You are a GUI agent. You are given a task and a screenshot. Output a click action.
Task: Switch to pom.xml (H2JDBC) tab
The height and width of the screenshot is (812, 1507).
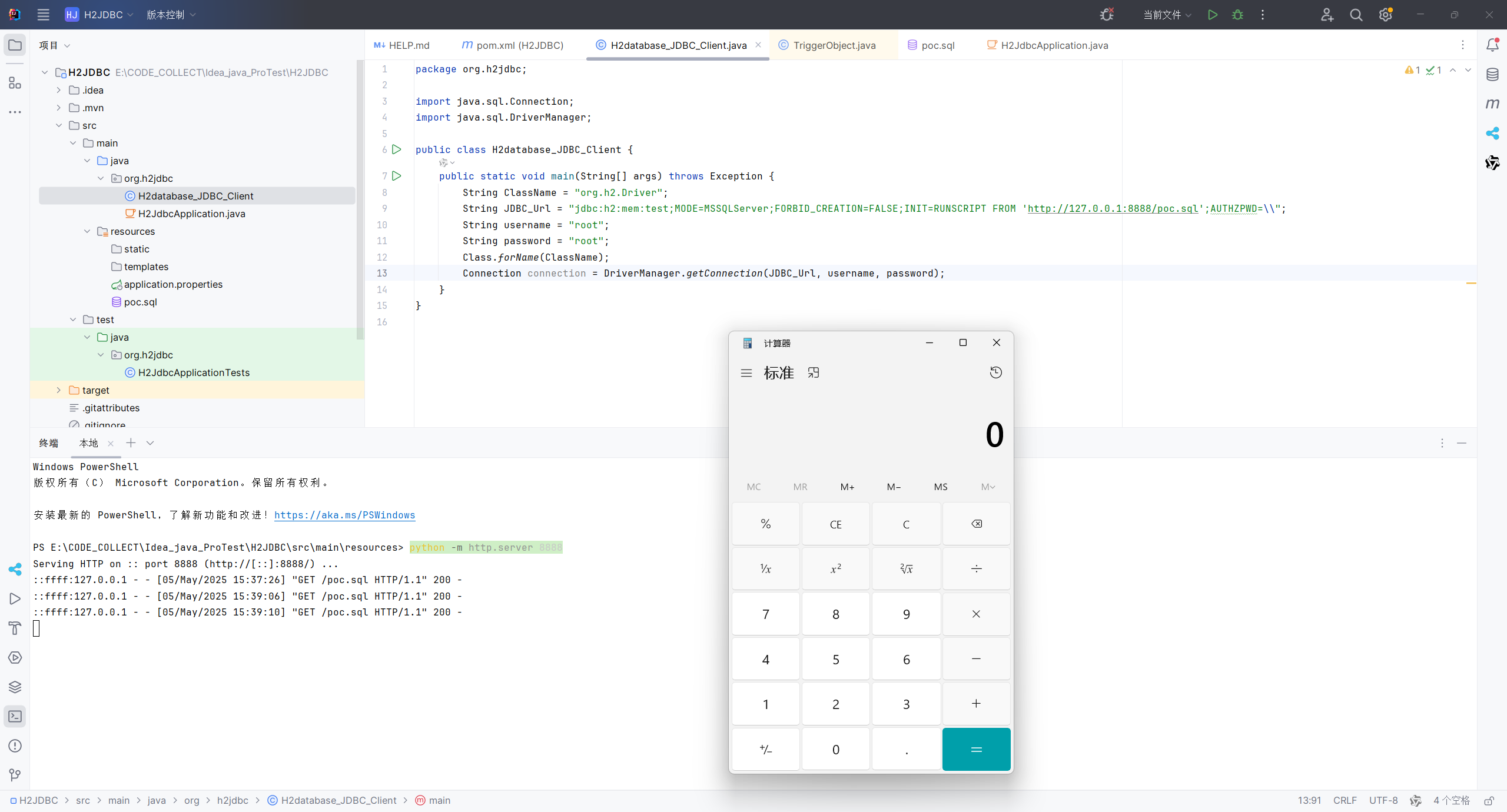(x=513, y=45)
